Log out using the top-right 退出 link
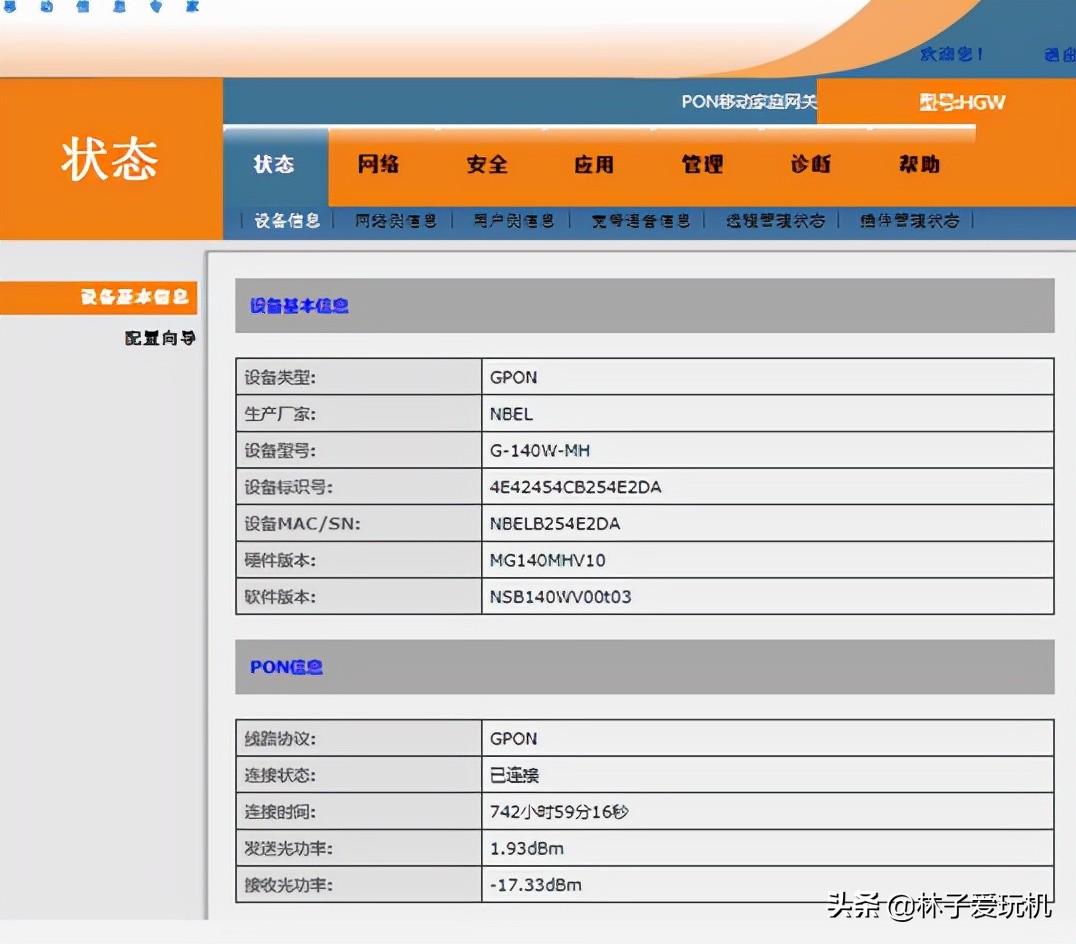Viewport: 1076px width, 944px height. click(x=1063, y=55)
